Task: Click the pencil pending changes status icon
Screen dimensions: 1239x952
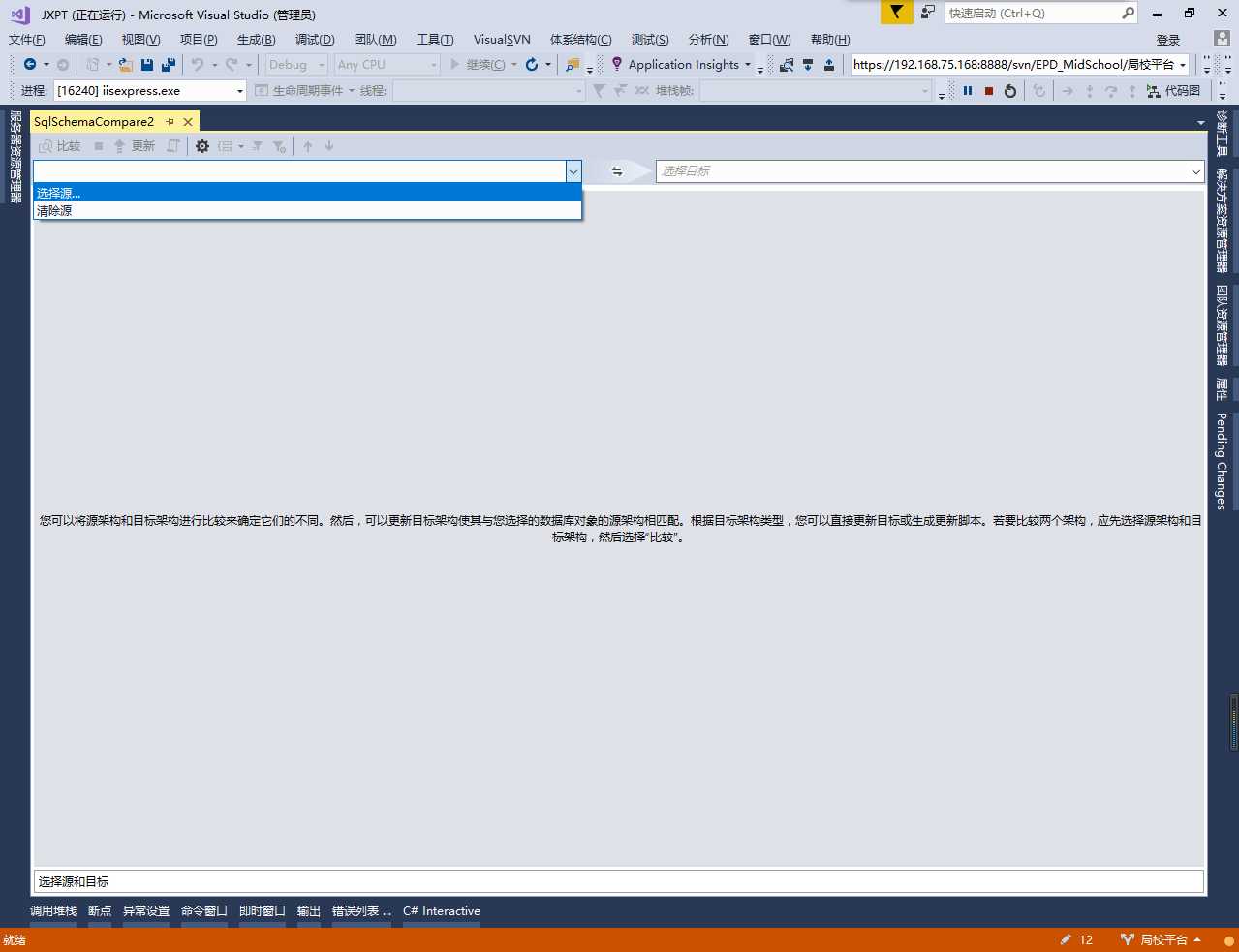Action: pyautogui.click(x=1066, y=939)
